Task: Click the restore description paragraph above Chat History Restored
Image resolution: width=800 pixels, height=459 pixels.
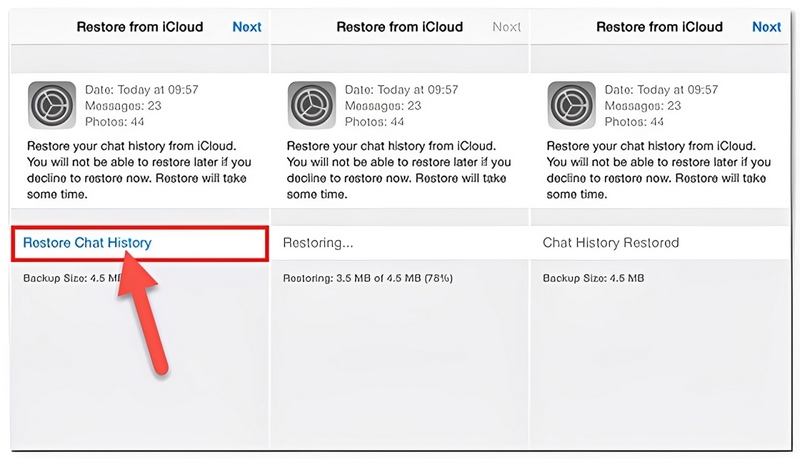Action: (x=659, y=170)
